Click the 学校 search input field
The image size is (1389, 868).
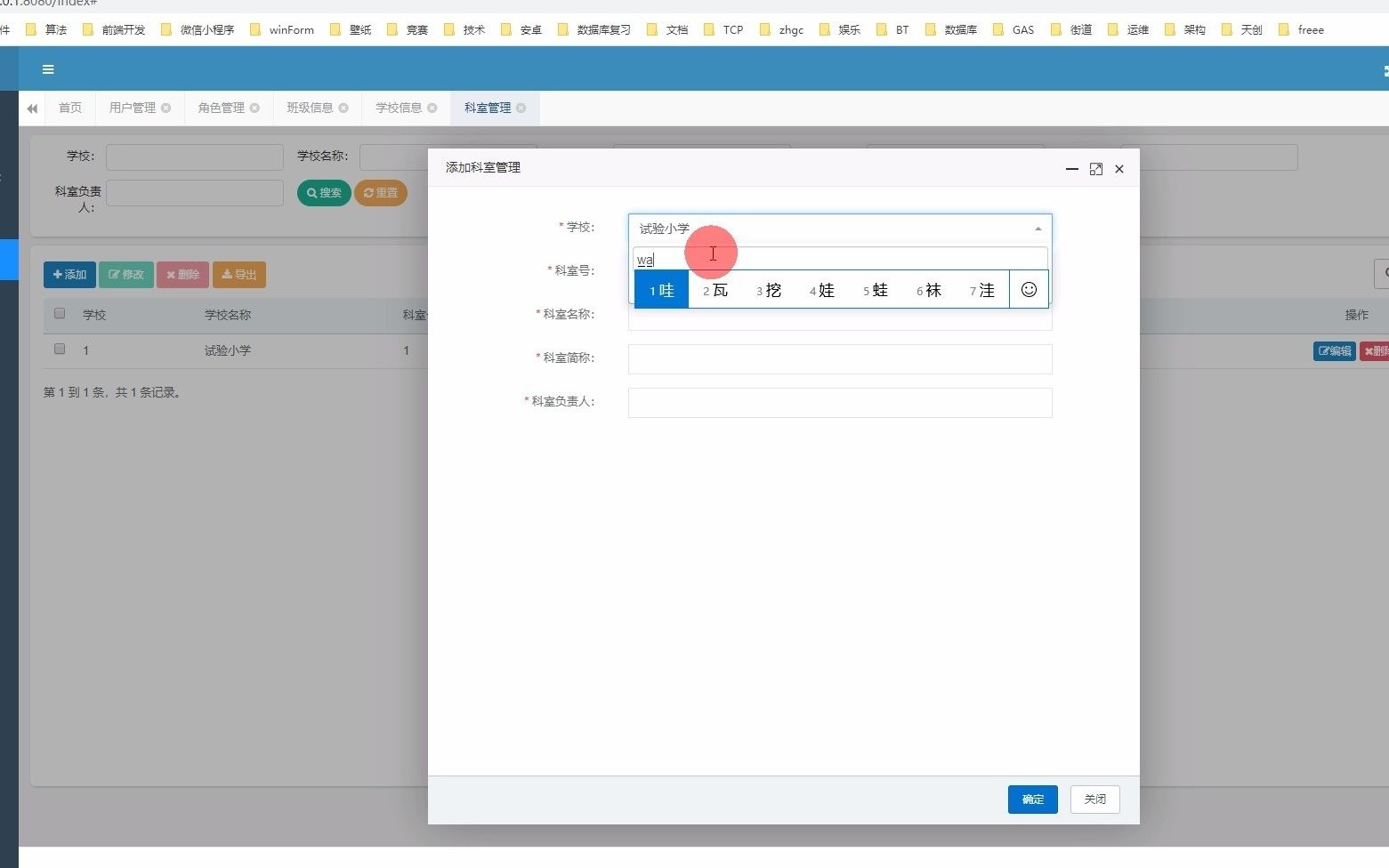pos(195,157)
